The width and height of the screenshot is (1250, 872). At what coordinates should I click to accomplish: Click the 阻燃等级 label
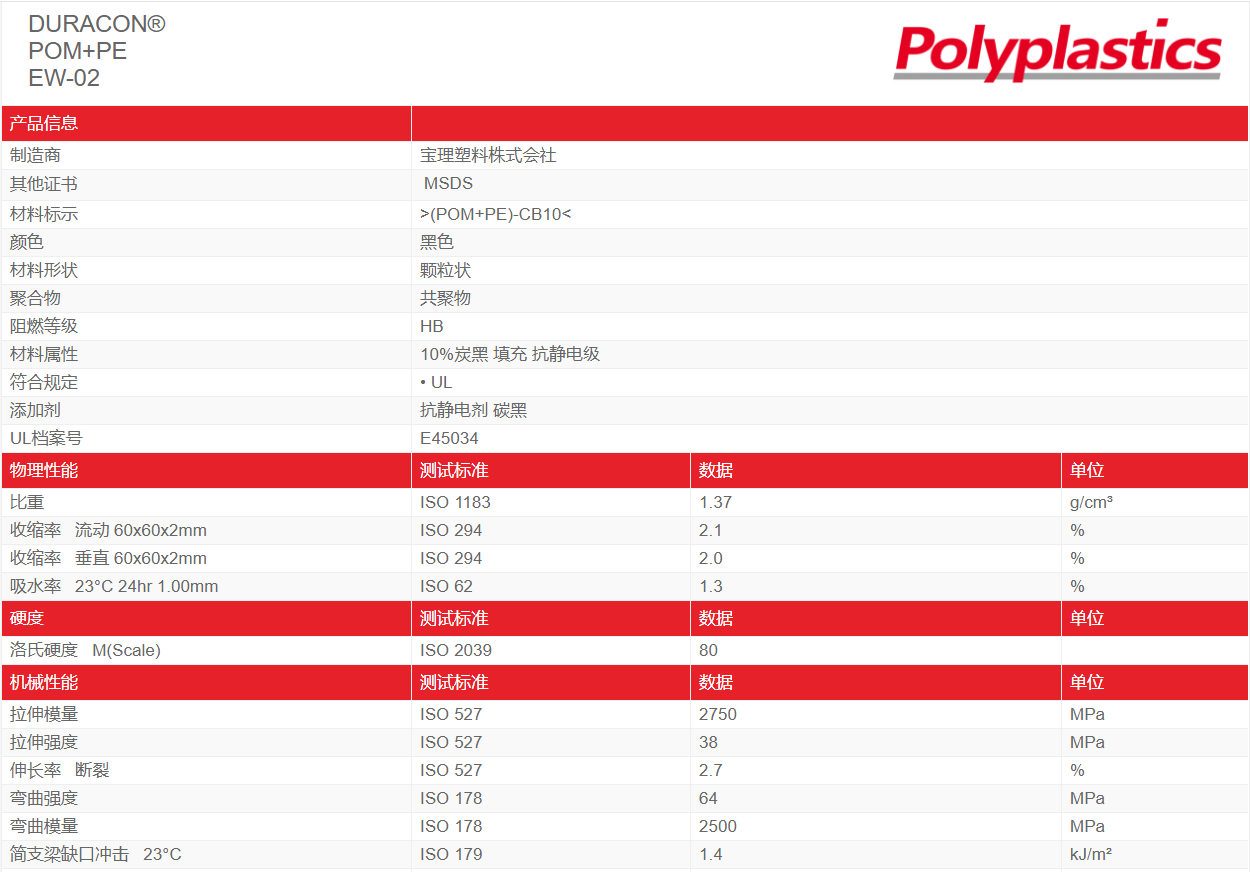click(44, 326)
